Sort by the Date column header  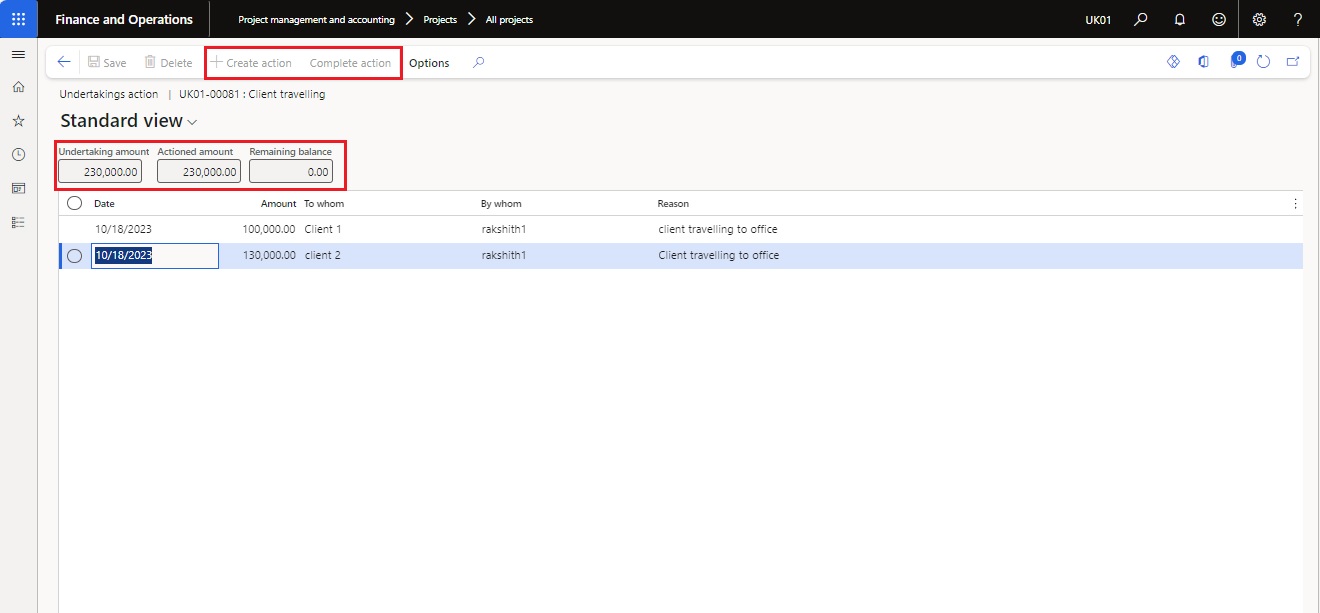[x=104, y=203]
